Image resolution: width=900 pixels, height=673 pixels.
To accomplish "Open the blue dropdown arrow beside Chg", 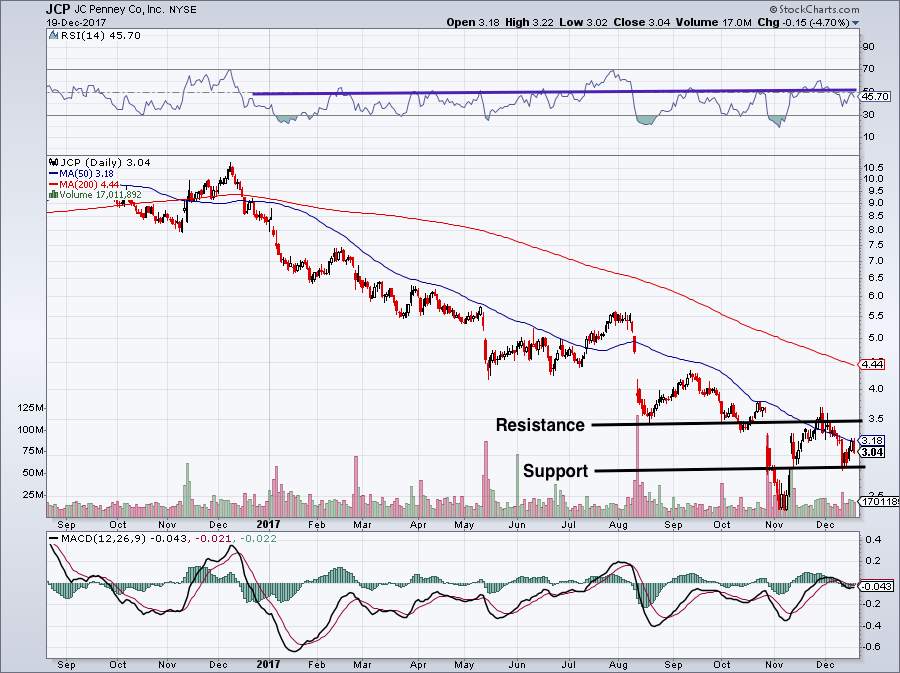I will [856, 23].
